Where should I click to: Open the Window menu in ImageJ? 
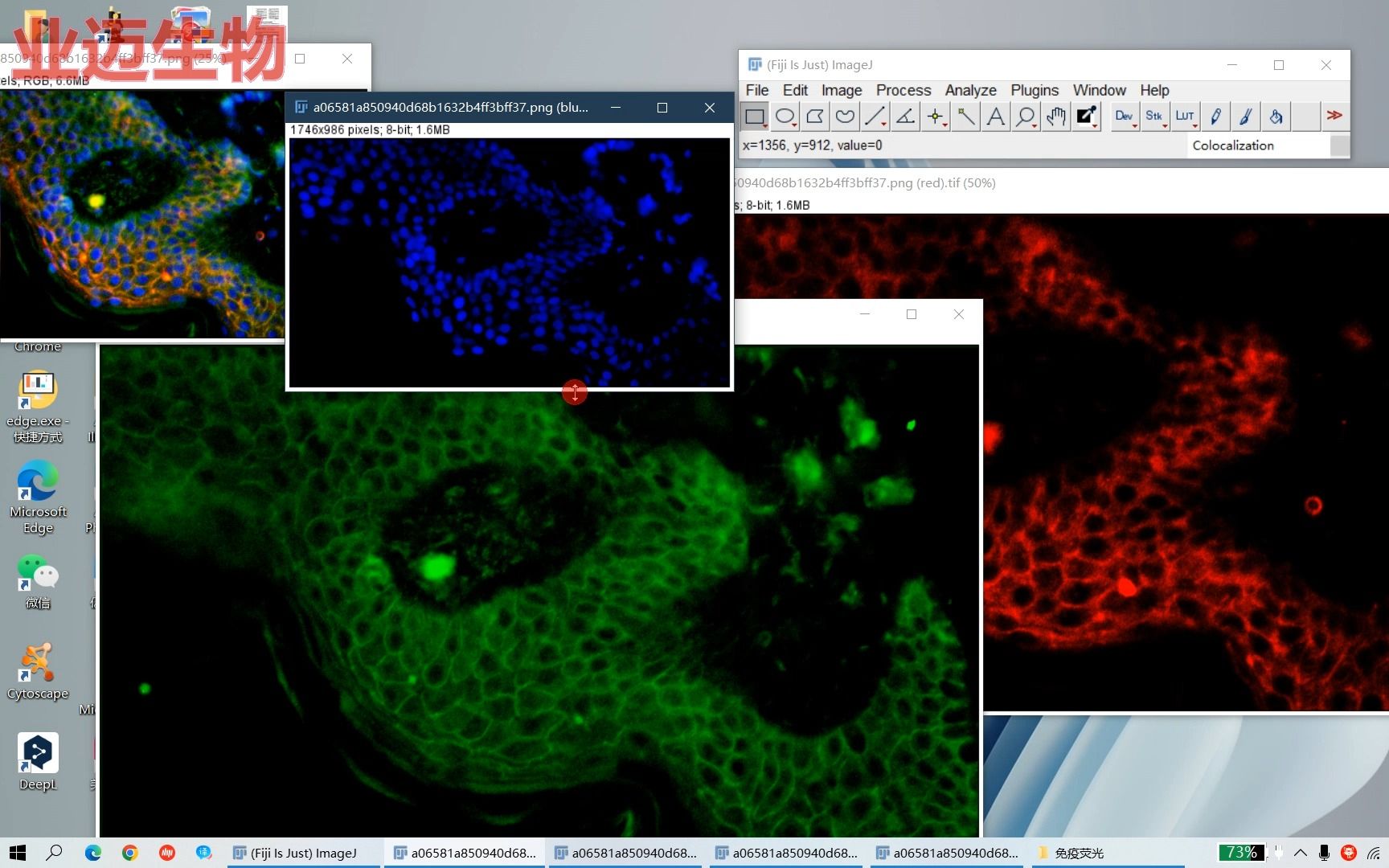(1099, 90)
